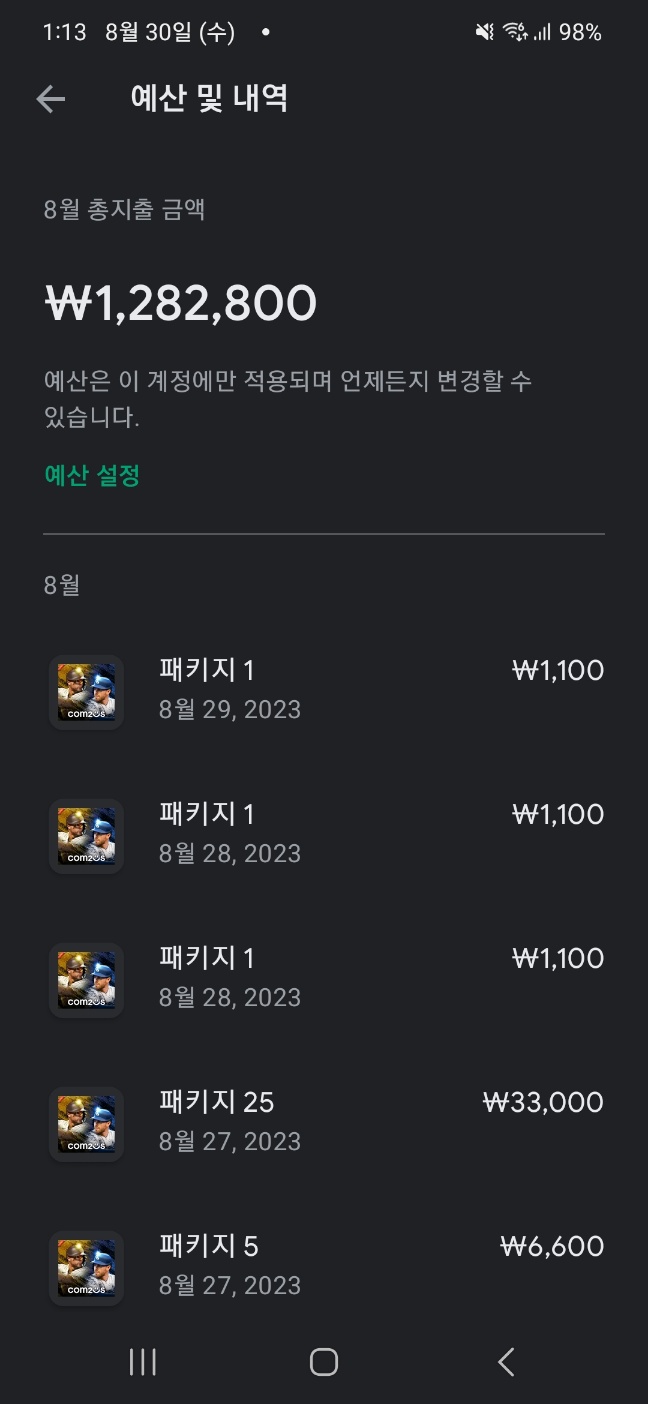The width and height of the screenshot is (648, 1404).
Task: Tap the ₩6,600 price amount
Action: click(551, 1247)
